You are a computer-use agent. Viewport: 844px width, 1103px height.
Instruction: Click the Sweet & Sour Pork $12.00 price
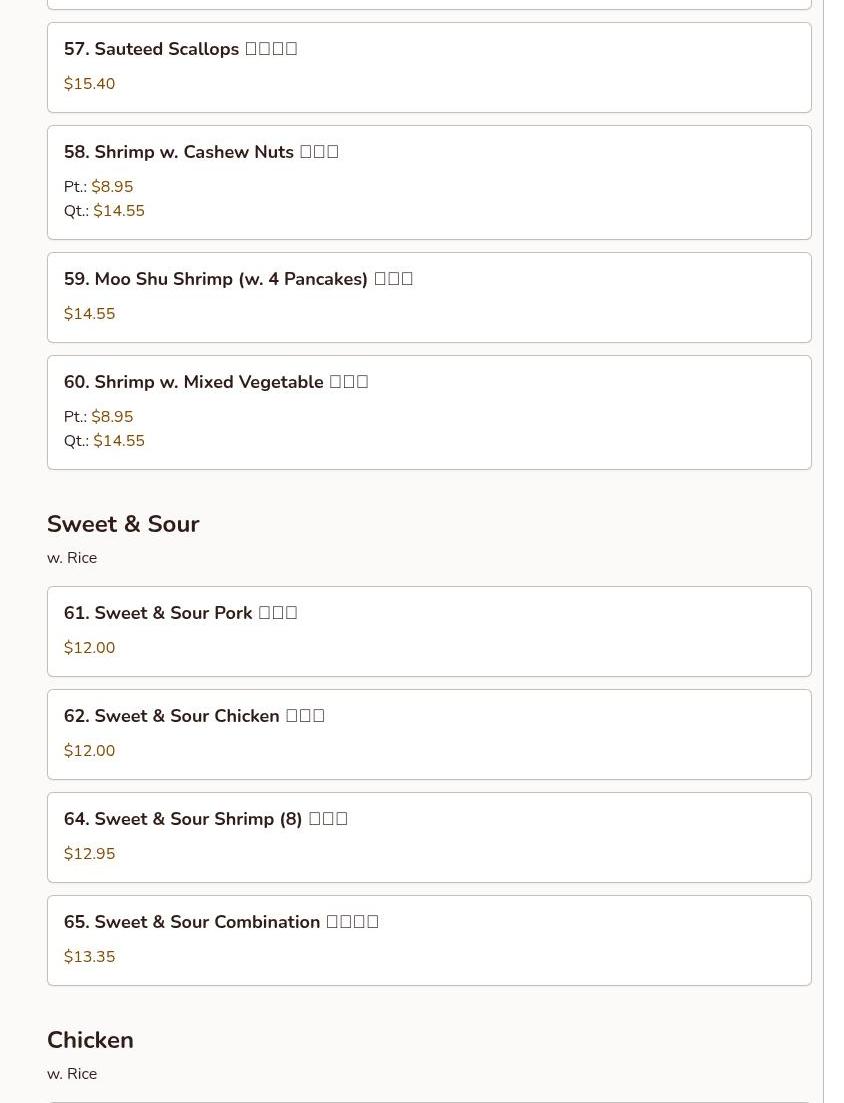click(89, 648)
